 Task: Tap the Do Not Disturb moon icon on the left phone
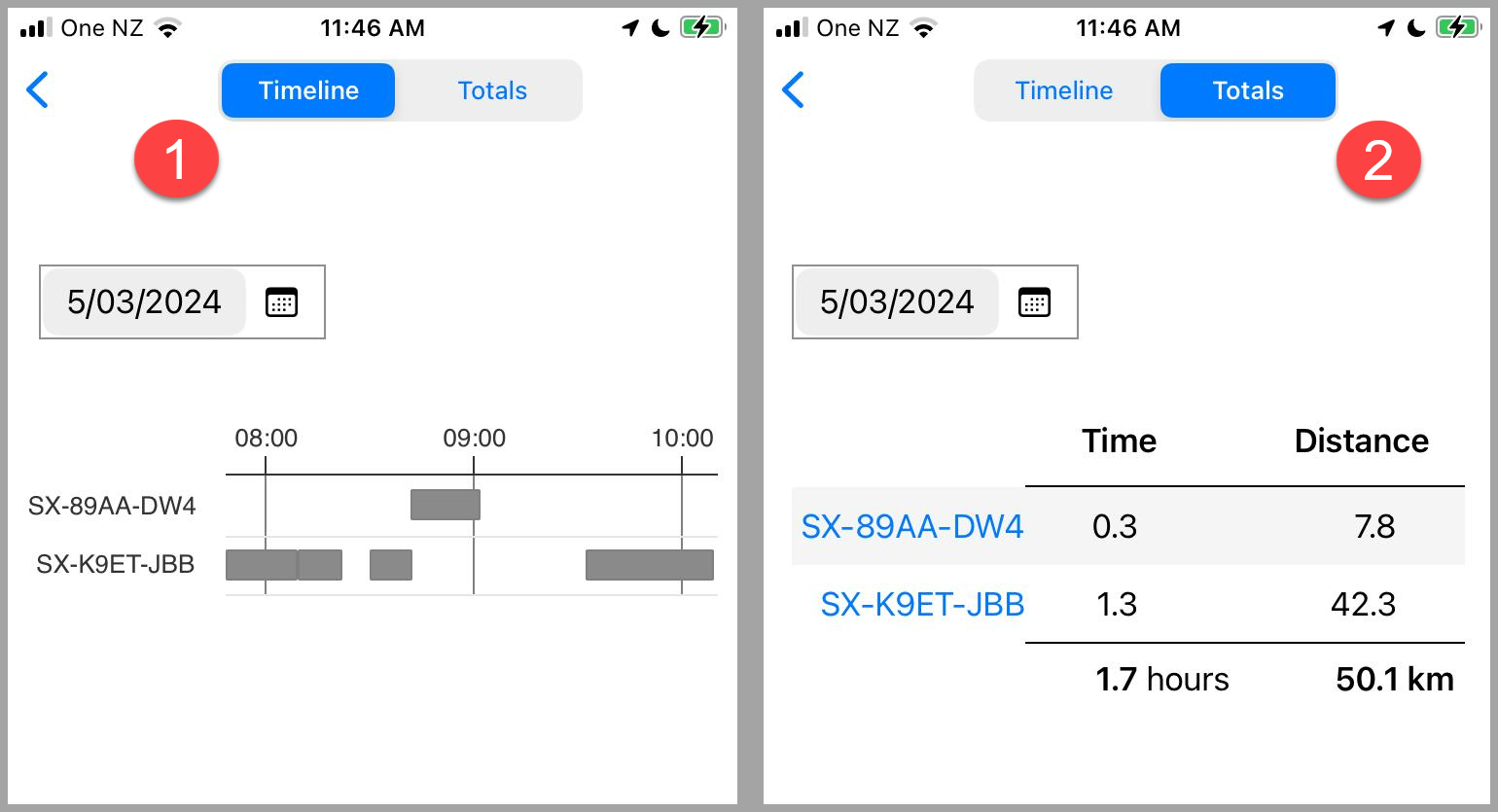660,28
